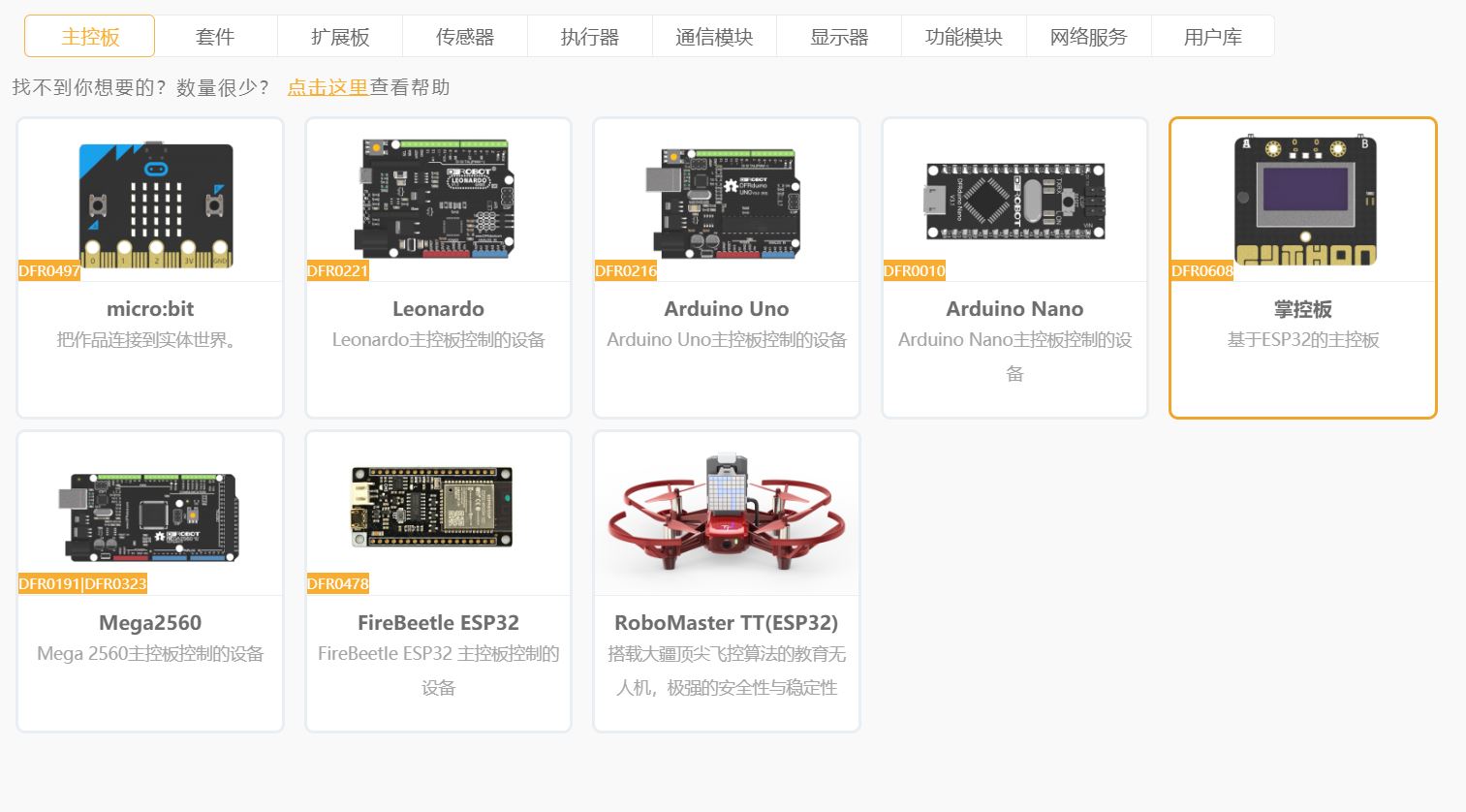Image resolution: width=1466 pixels, height=812 pixels.
Task: Click the DFR0191|DFR0323 SKU label
Action: click(83, 584)
